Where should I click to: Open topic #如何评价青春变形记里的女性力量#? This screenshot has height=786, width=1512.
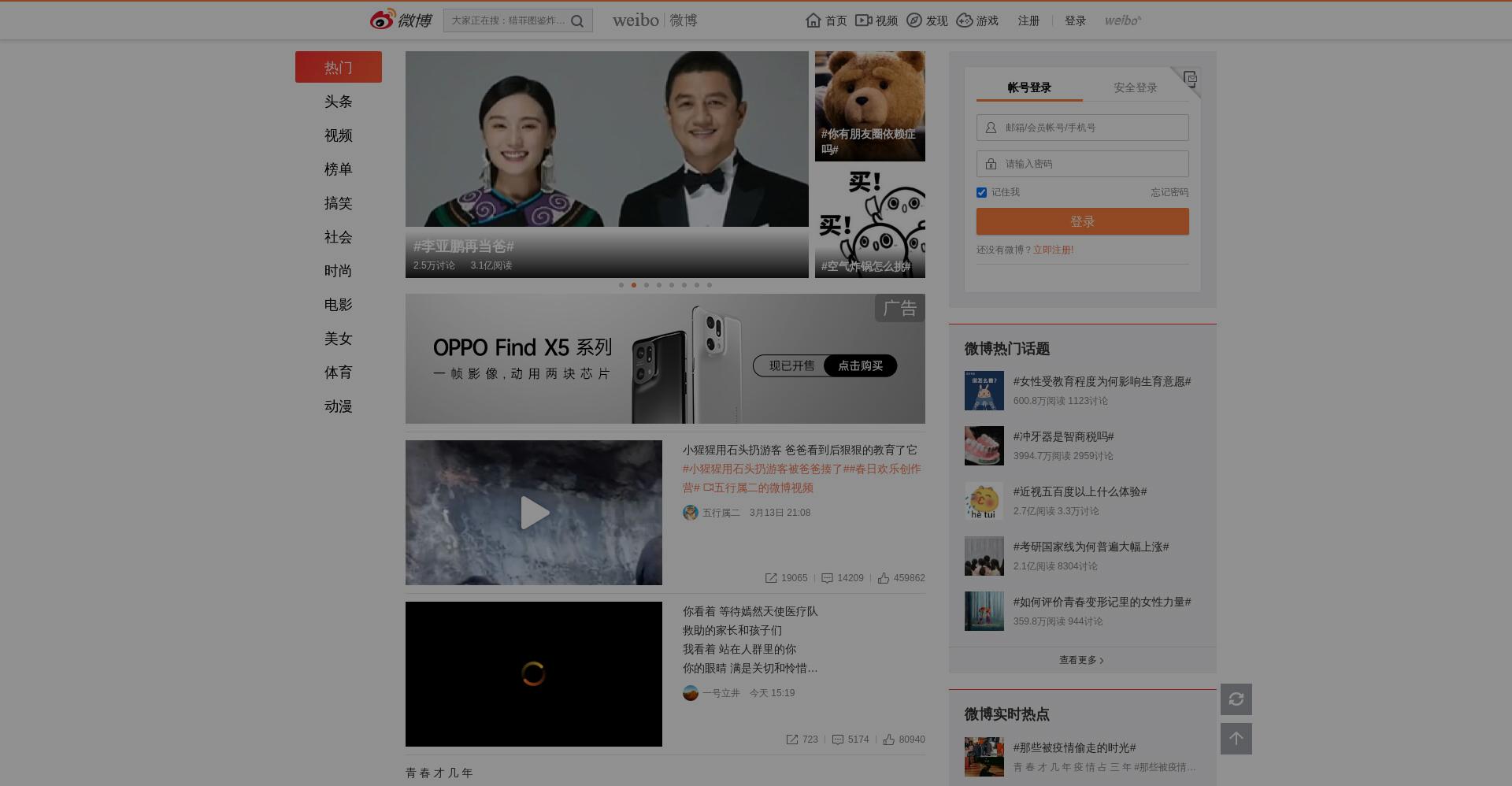coord(1102,602)
